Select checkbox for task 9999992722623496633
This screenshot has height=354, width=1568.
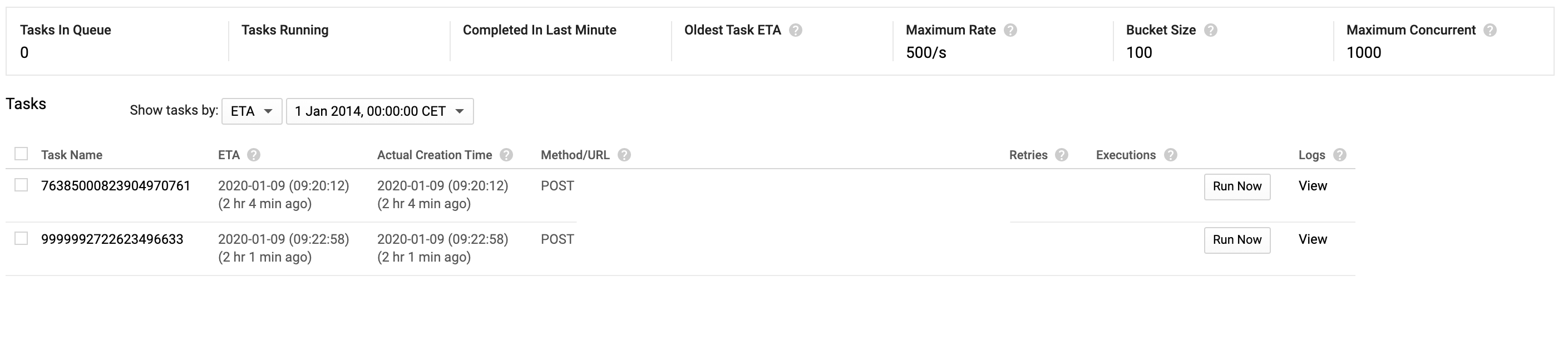click(21, 239)
